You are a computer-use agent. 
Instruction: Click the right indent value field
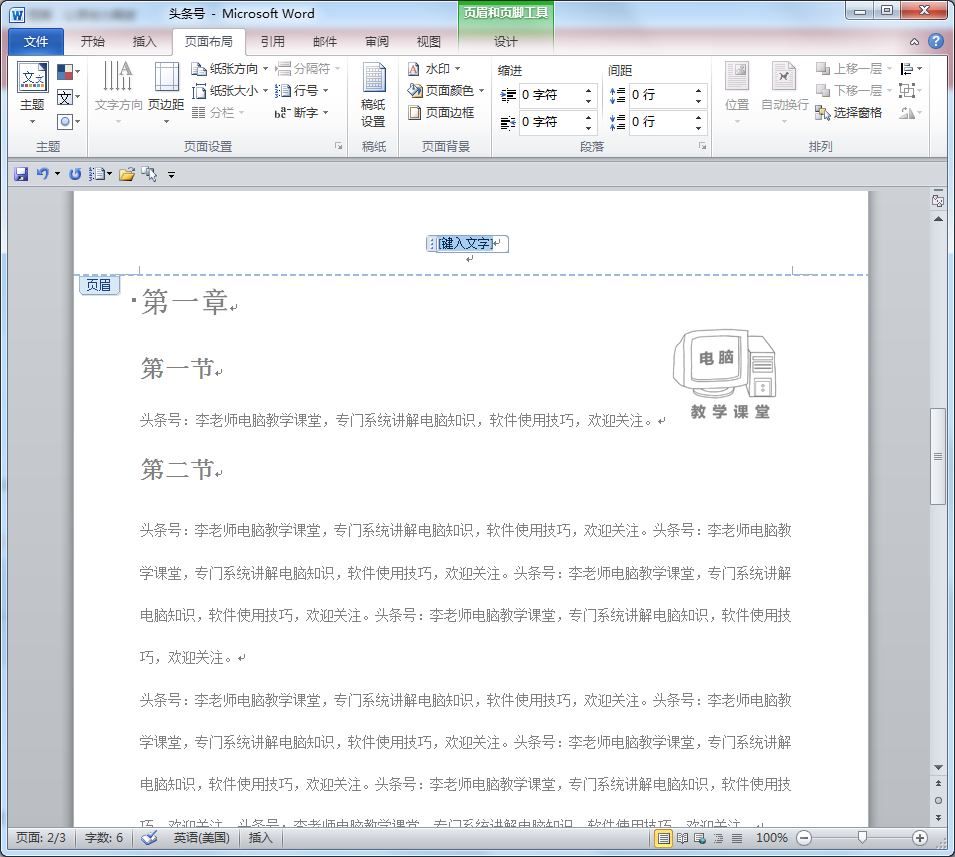coord(551,122)
